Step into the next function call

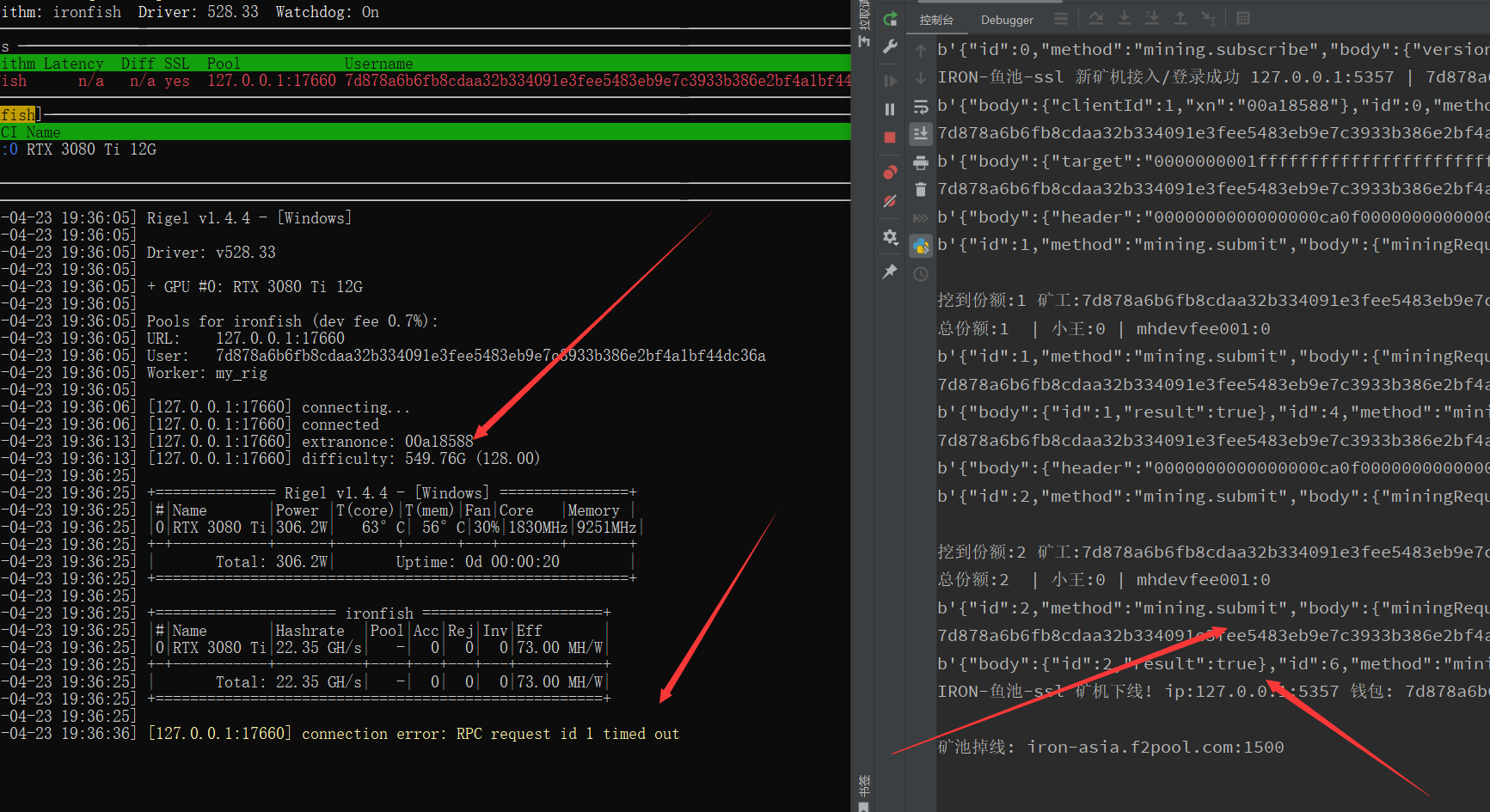coord(1125,18)
